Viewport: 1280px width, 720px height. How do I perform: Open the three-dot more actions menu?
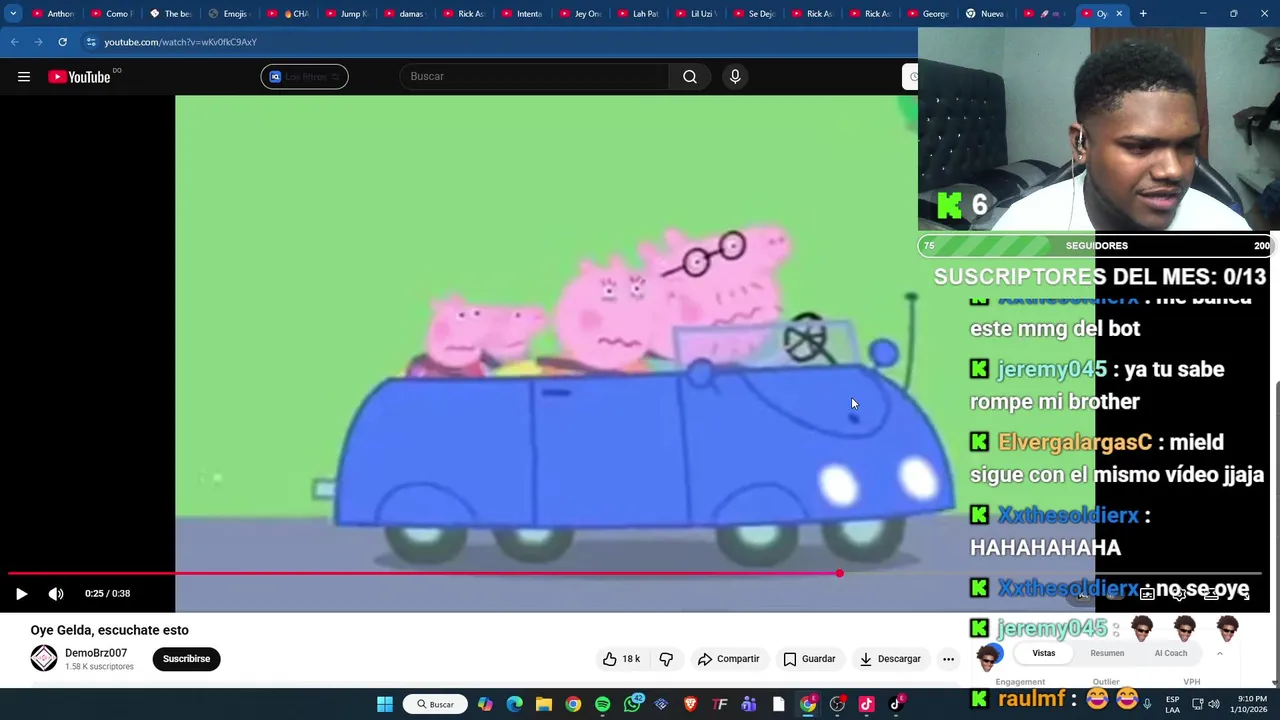(x=948, y=659)
